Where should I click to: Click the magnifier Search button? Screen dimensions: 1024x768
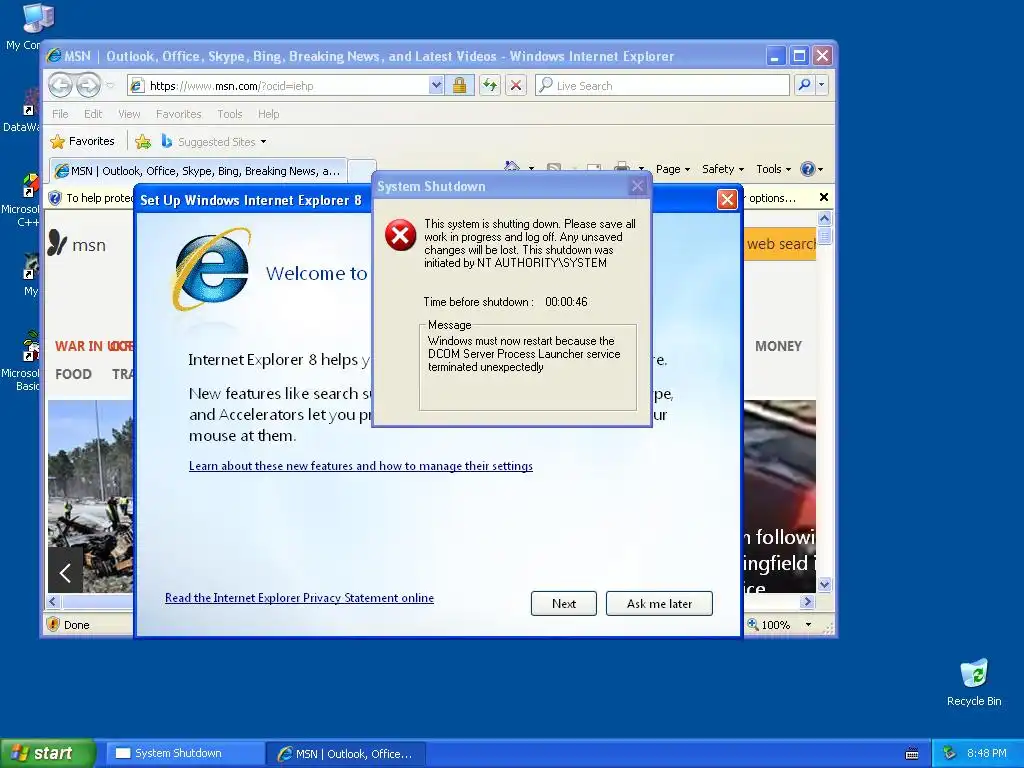[x=805, y=86]
